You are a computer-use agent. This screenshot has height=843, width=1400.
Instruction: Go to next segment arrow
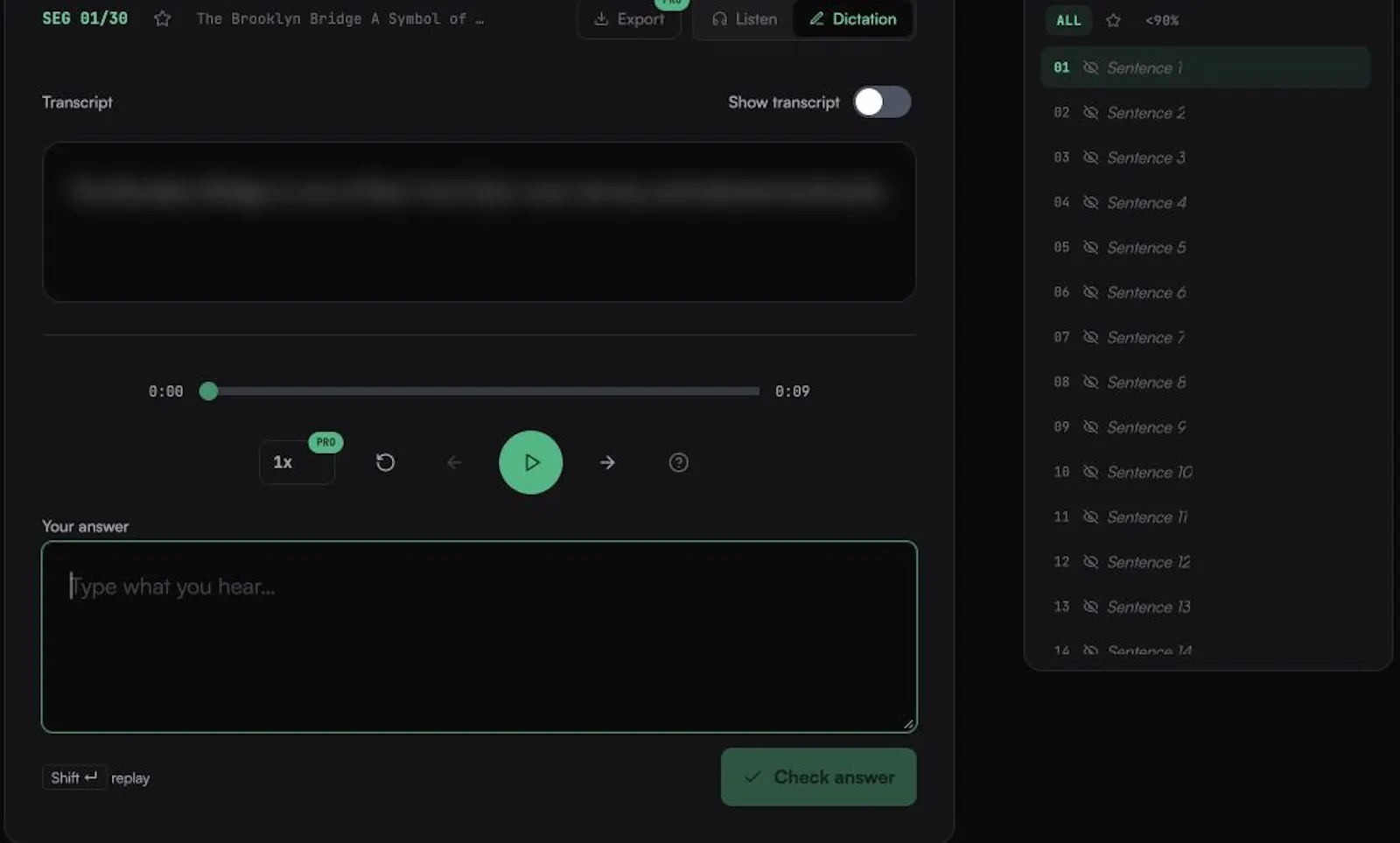point(607,462)
